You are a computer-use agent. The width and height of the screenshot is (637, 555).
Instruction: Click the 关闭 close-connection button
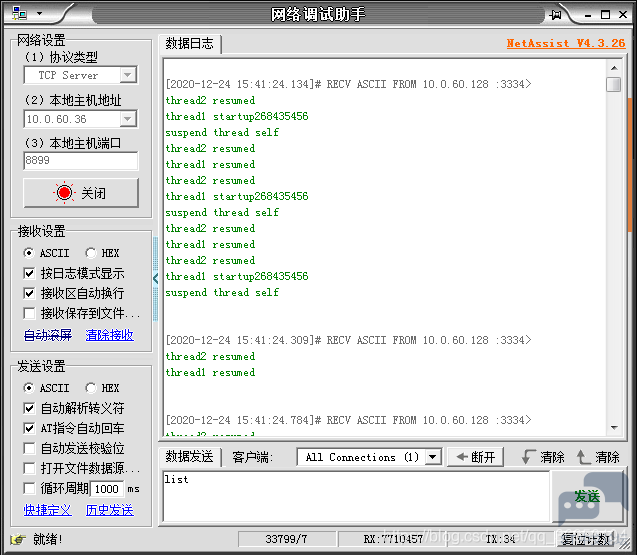pyautogui.click(x=81, y=193)
